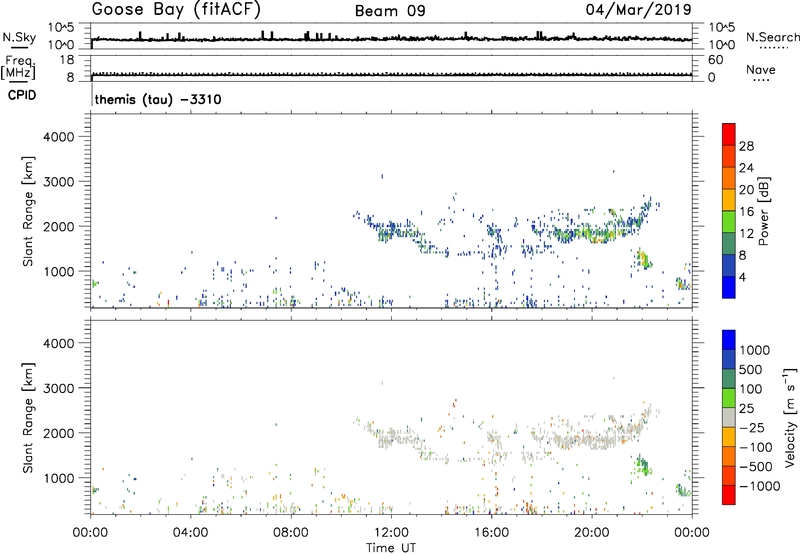Click the '60' tick on Nave axis
Screen dimensions: 800x554
[x=715, y=60]
